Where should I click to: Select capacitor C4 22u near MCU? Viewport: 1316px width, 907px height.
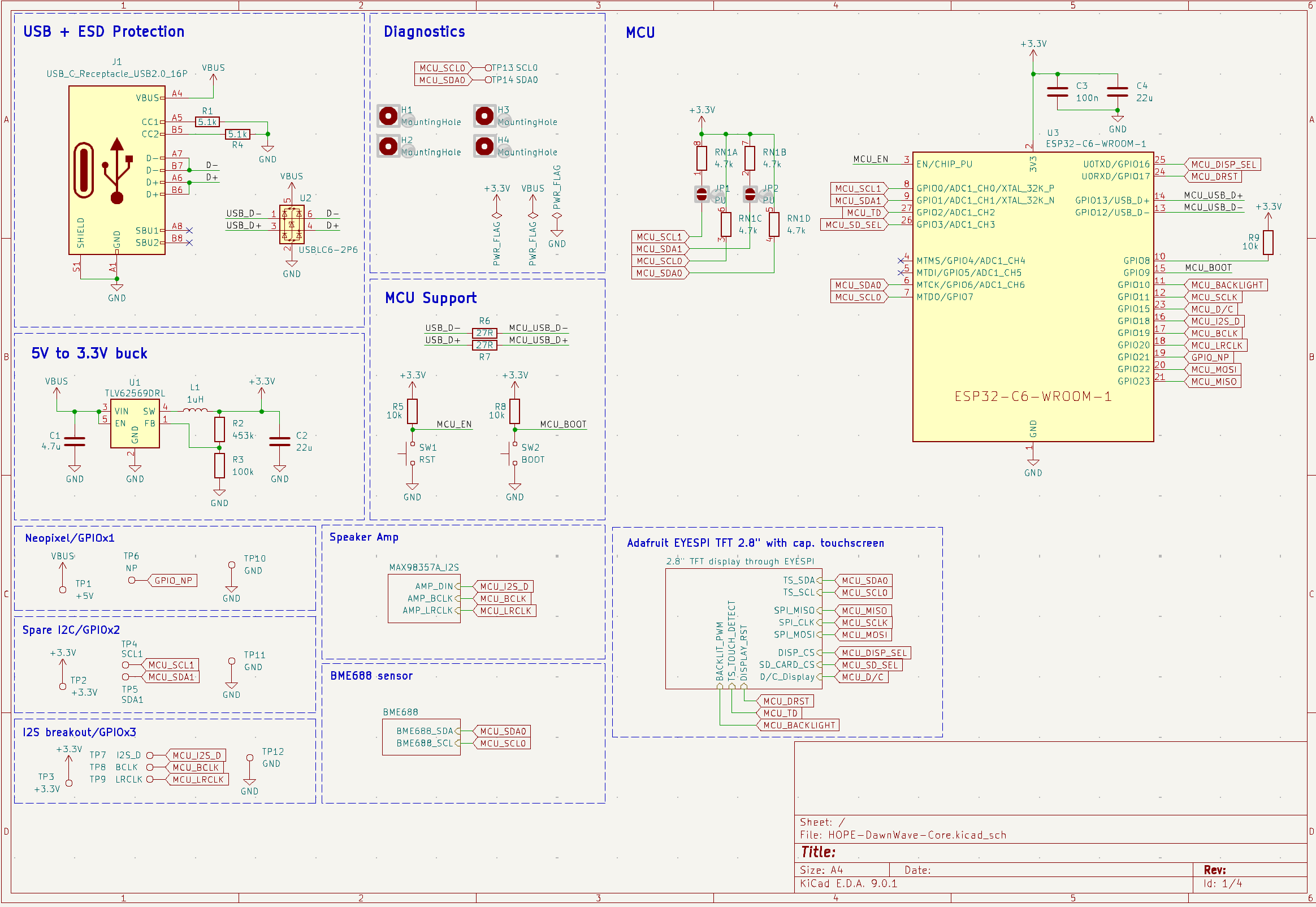pyautogui.click(x=1118, y=92)
